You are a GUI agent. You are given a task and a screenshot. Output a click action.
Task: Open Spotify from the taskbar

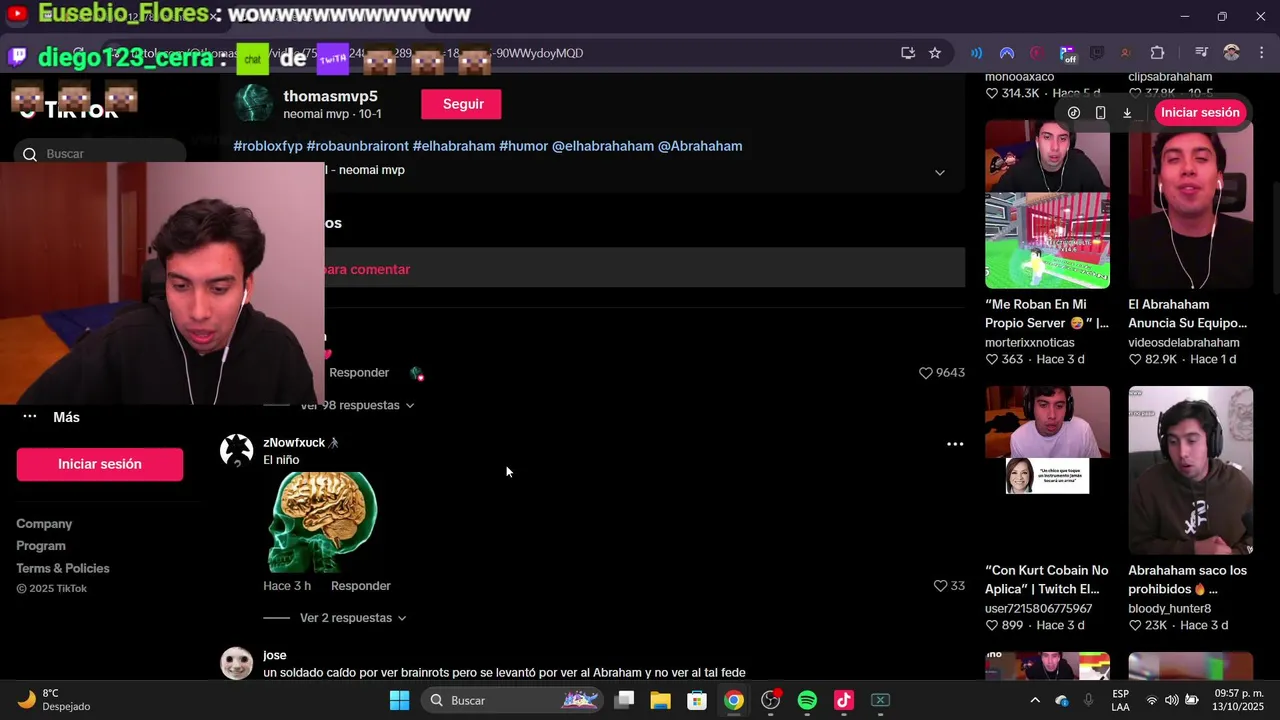point(807,700)
